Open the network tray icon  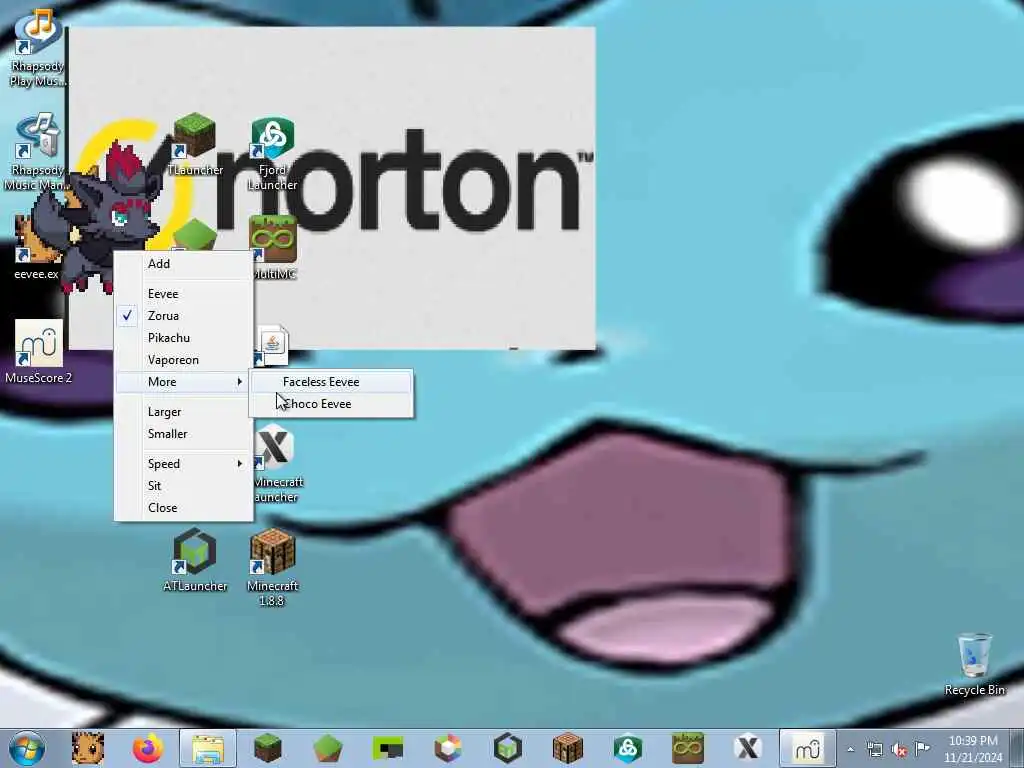click(x=874, y=749)
